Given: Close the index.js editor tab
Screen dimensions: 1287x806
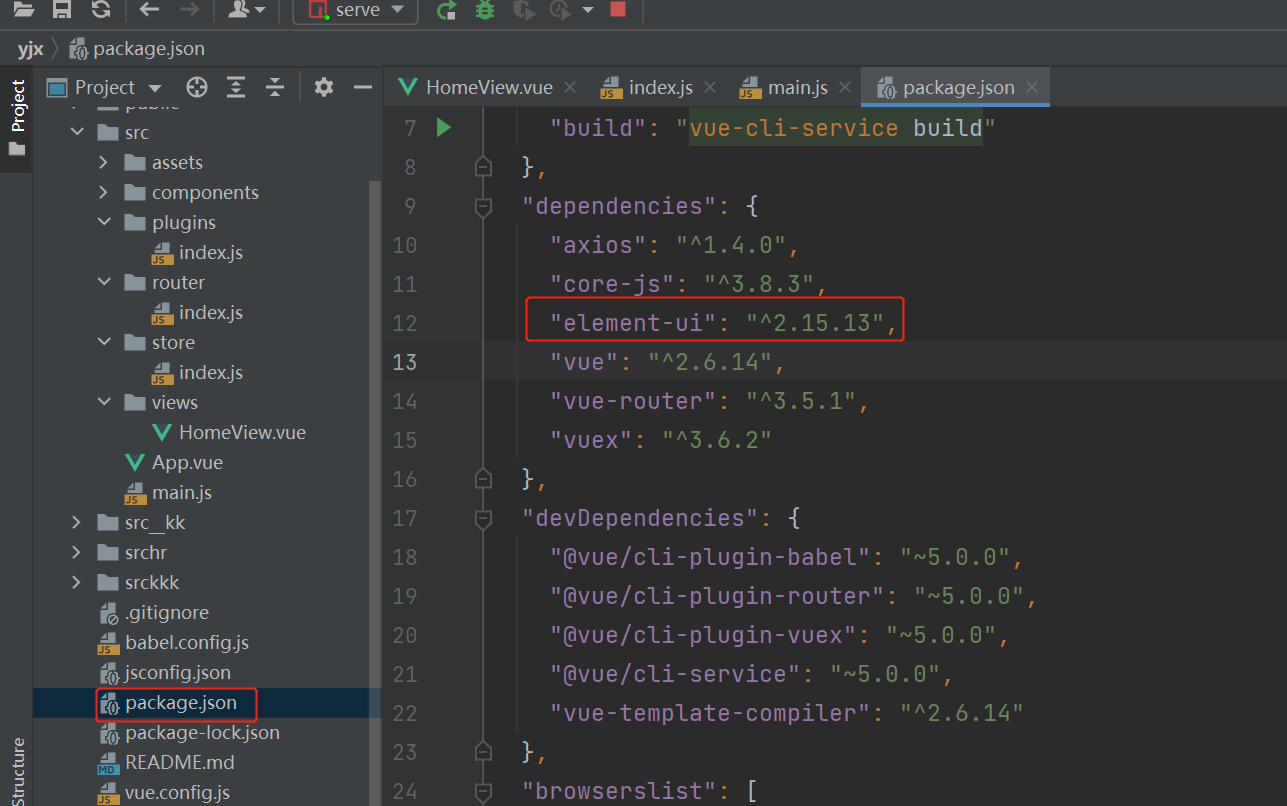Looking at the screenshot, I should click(x=710, y=88).
